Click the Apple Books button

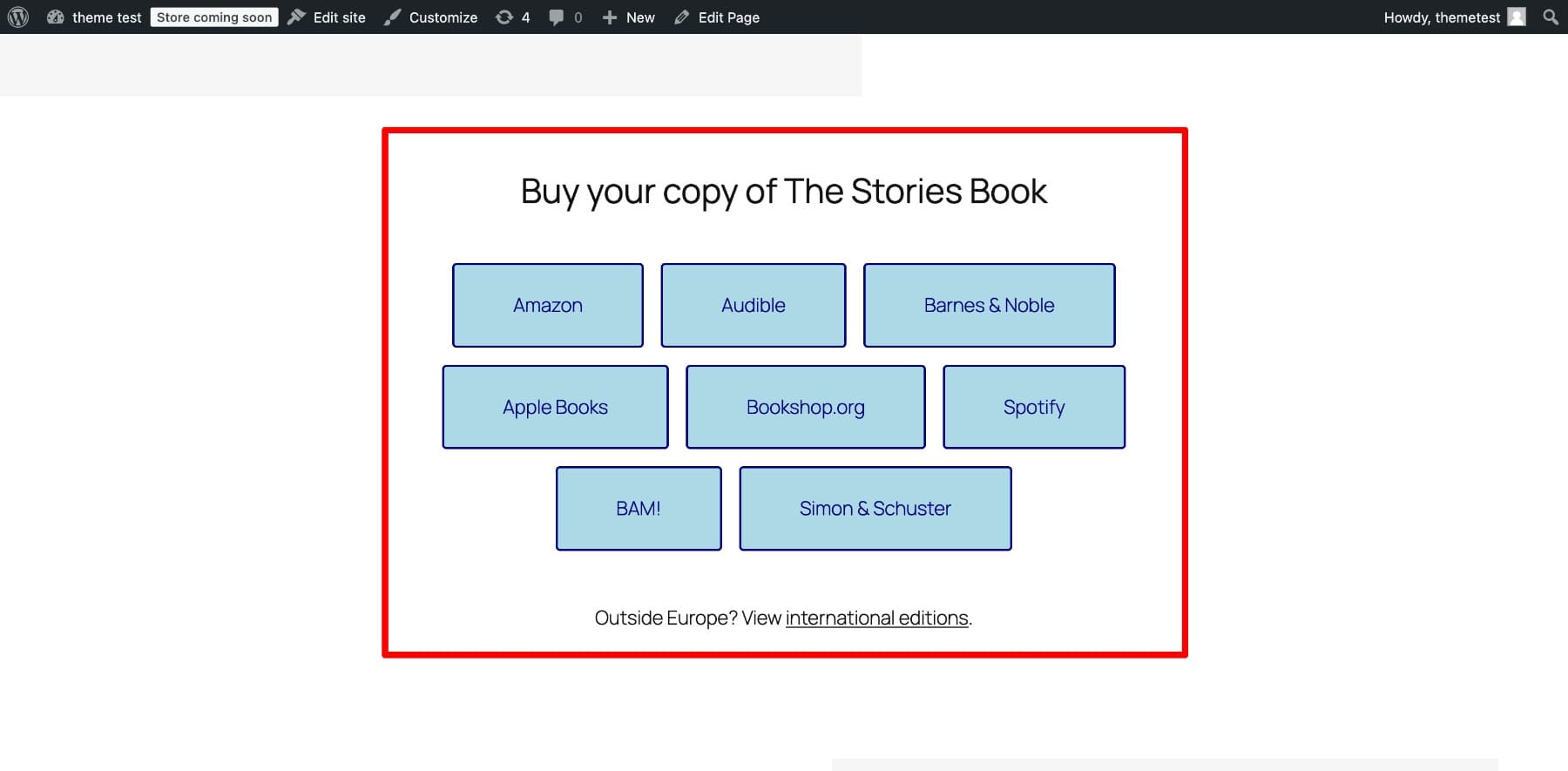(555, 408)
